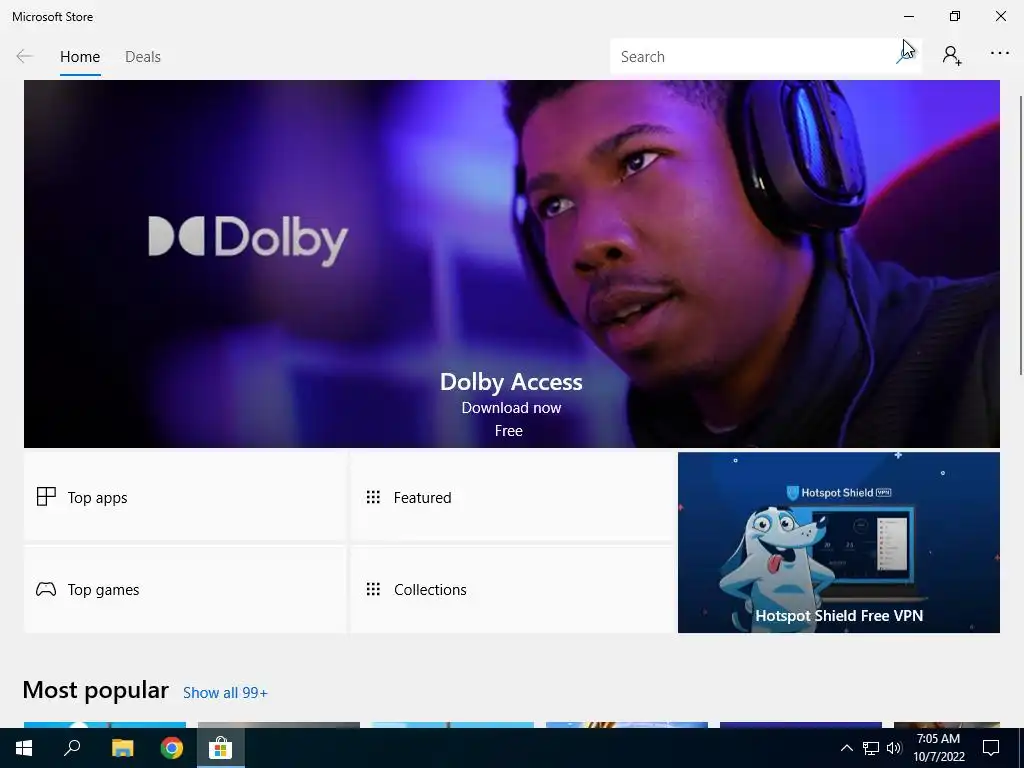Image resolution: width=1024 pixels, height=768 pixels.
Task: Open notification center icon
Action: (x=991, y=748)
